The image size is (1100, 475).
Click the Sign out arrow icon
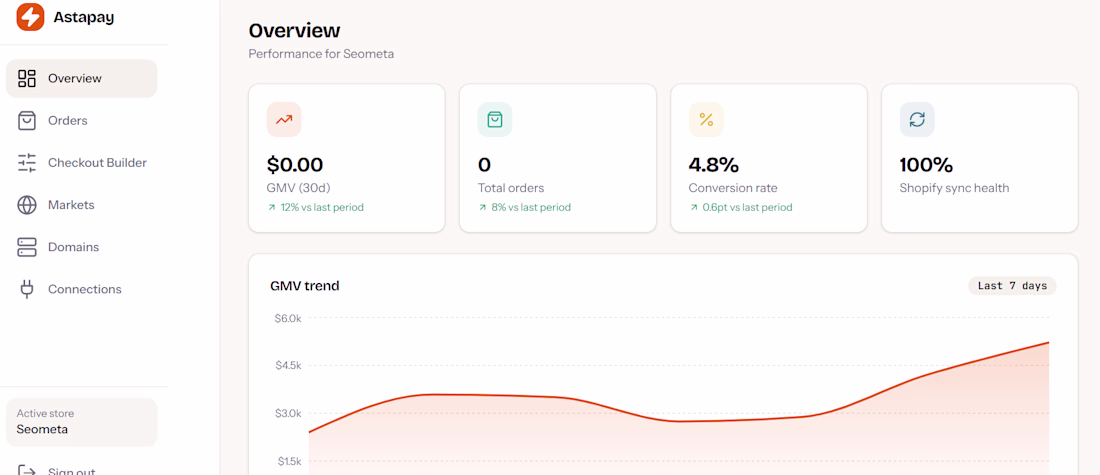tap(27, 470)
